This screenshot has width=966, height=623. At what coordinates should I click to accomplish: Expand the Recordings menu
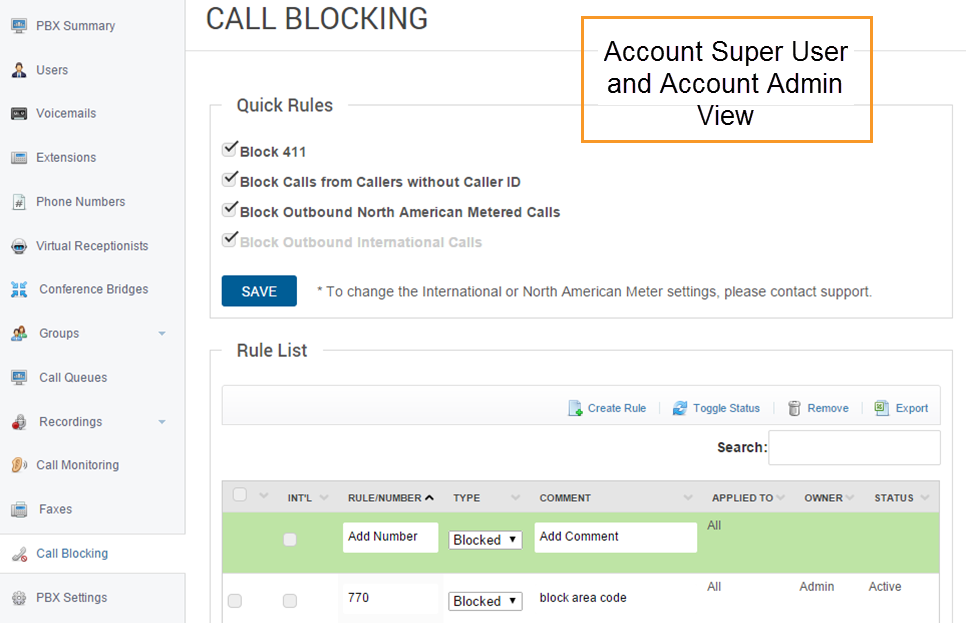pos(160,421)
